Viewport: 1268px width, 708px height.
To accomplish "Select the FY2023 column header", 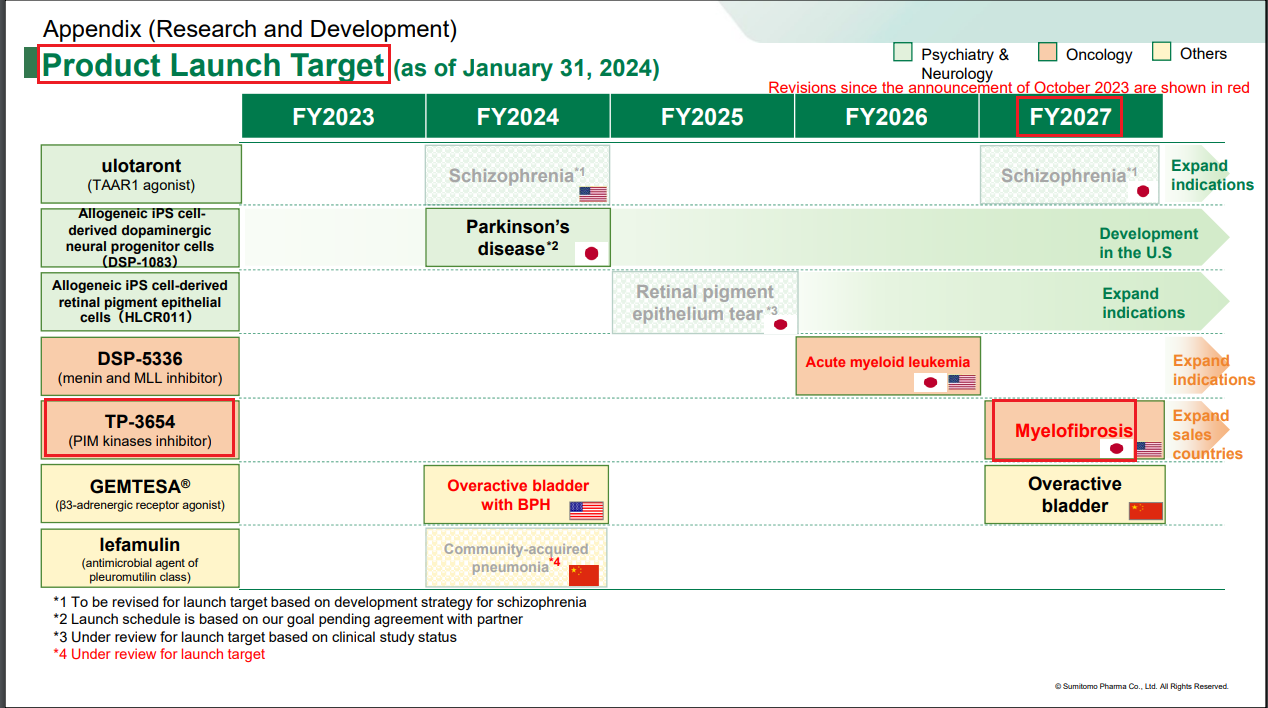I will (x=333, y=117).
